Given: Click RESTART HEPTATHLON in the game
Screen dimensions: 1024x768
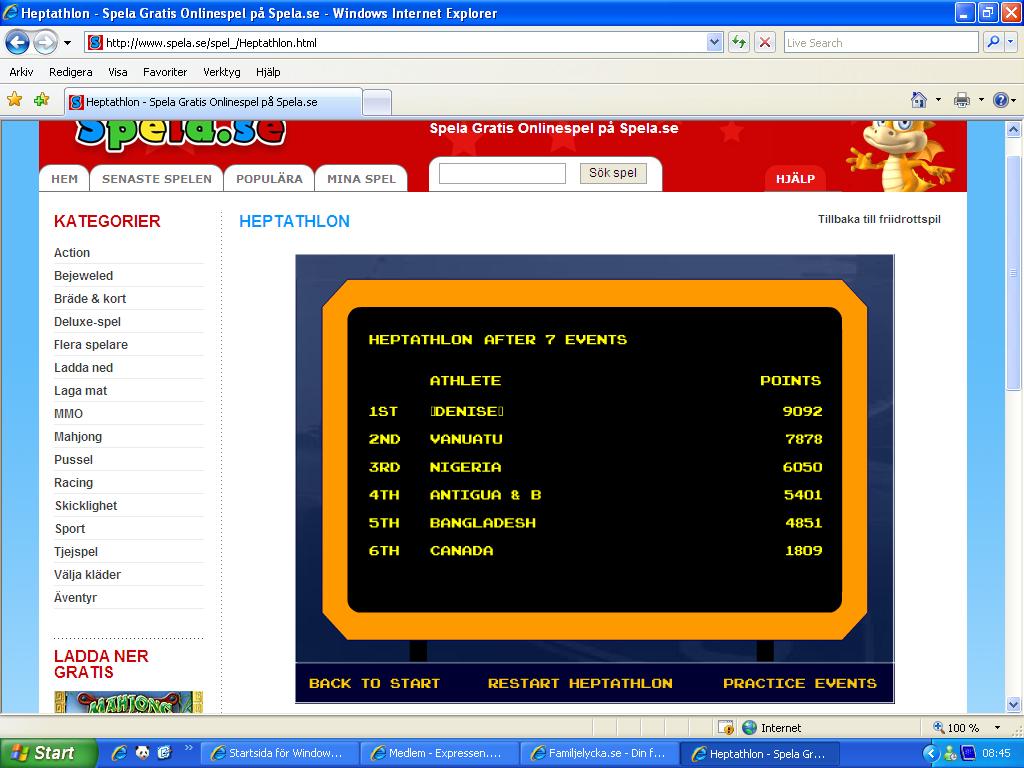Looking at the screenshot, I should point(580,683).
